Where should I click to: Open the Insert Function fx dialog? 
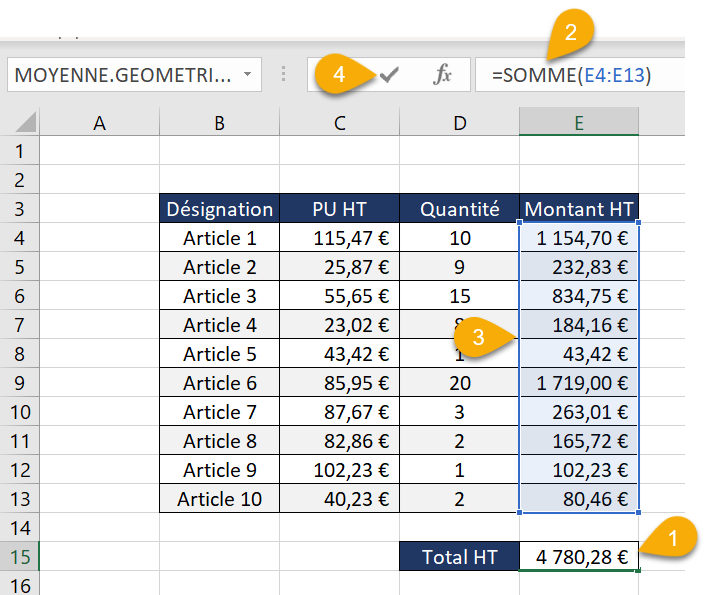point(442,75)
